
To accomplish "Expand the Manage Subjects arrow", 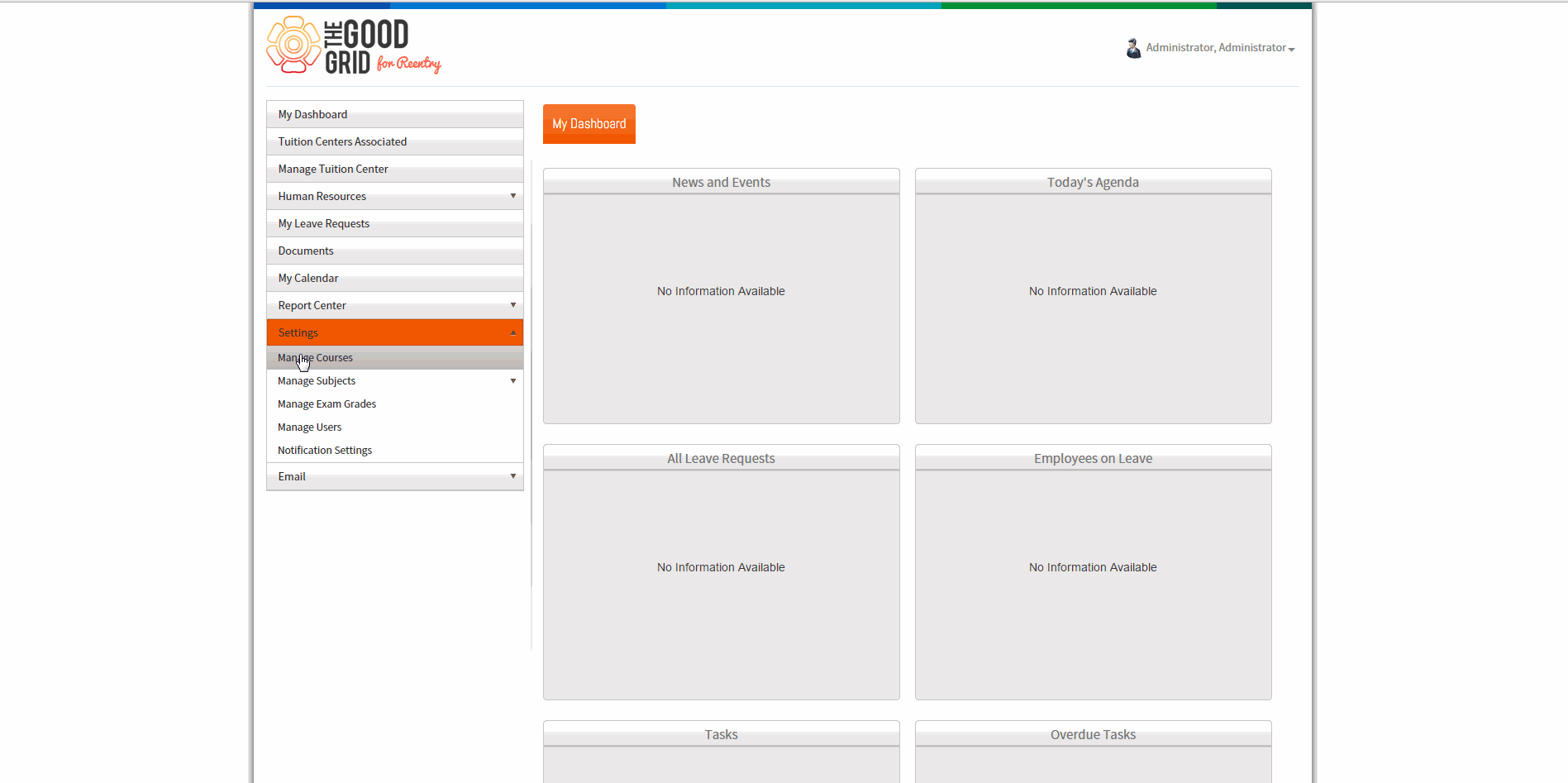I will click(513, 381).
